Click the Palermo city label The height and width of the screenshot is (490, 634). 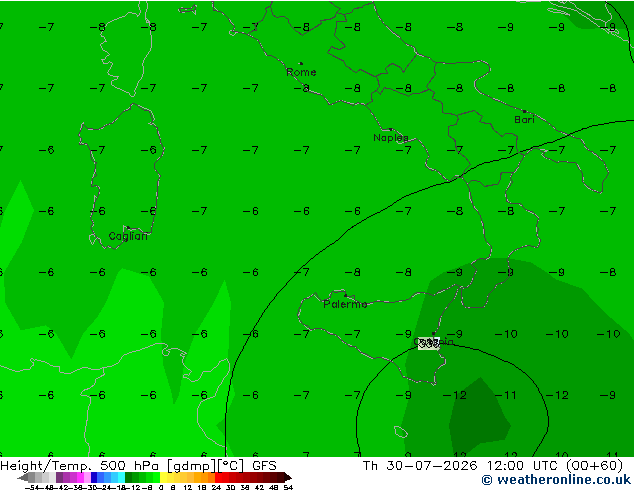[345, 304]
